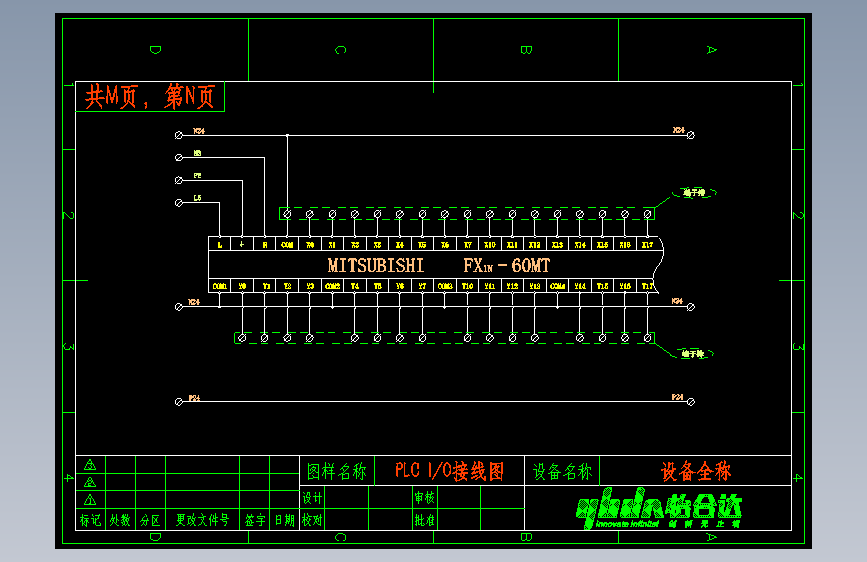Click the X7 terminal cell

468,244
